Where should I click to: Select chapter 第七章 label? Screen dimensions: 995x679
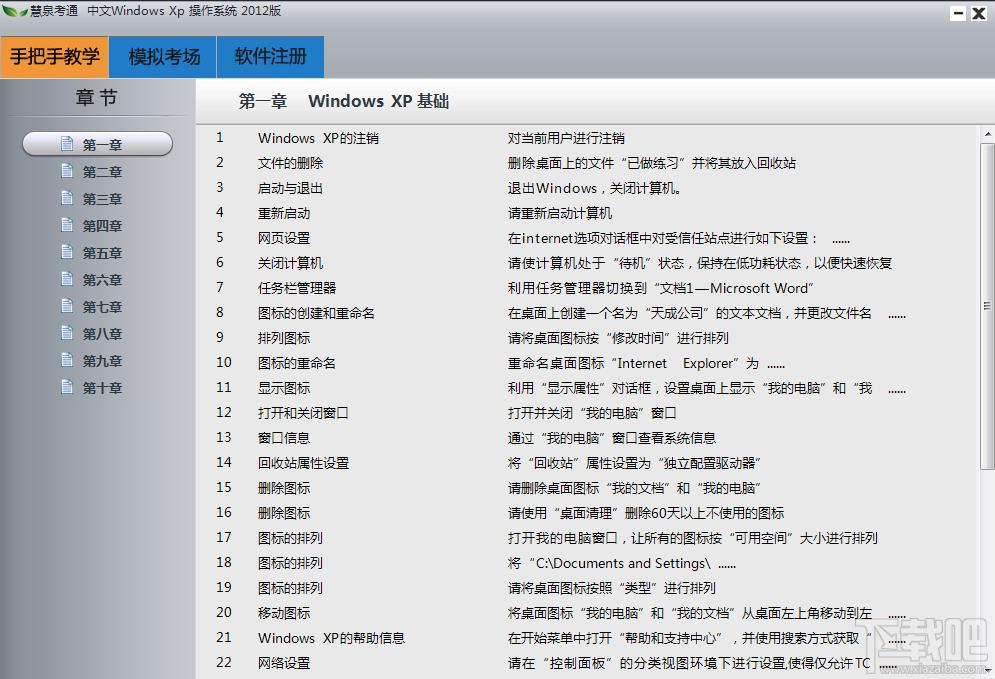[102, 307]
